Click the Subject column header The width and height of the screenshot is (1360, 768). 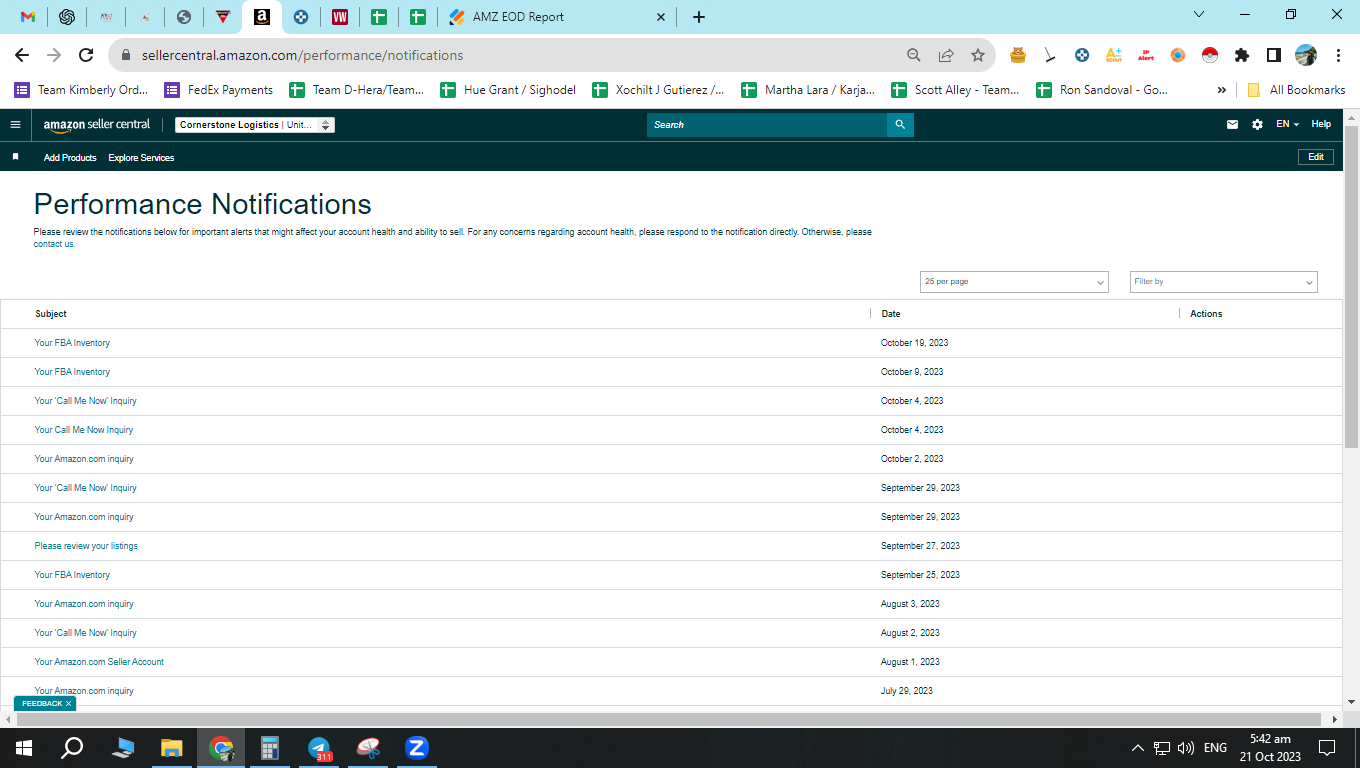coord(51,314)
